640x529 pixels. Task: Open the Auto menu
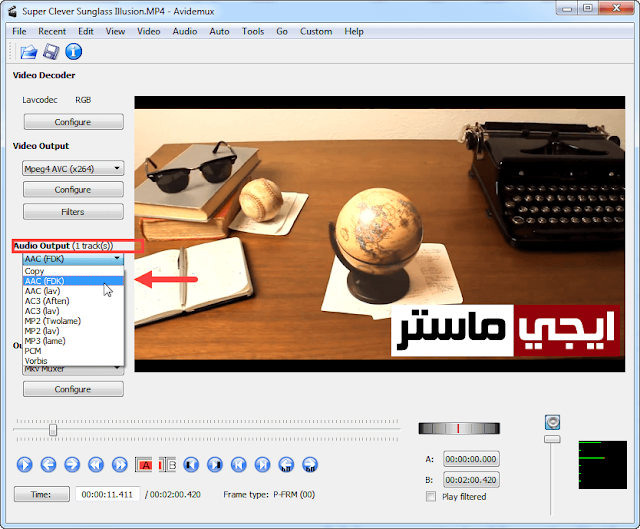[x=219, y=31]
